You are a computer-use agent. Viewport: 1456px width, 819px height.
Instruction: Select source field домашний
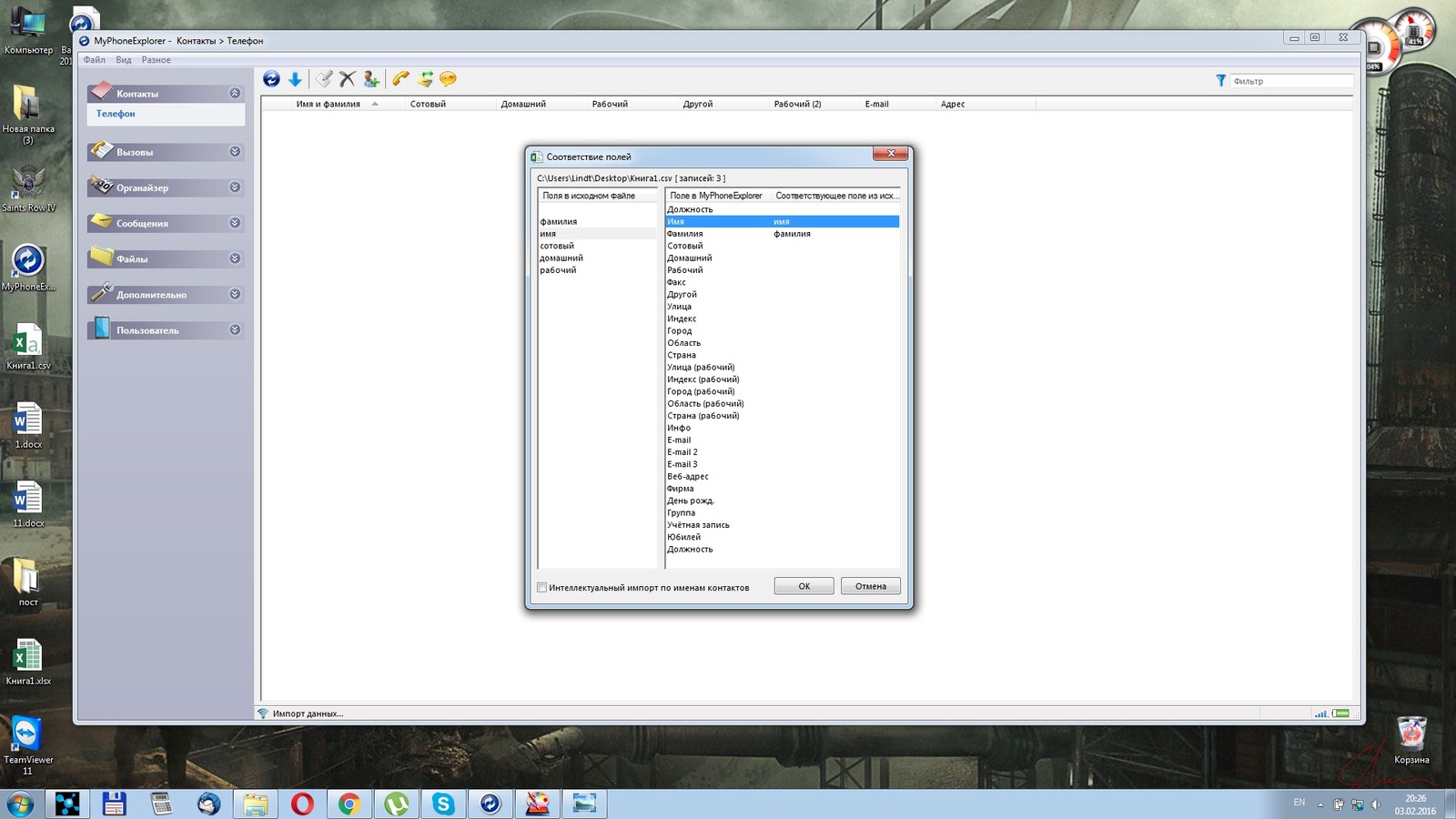(597, 258)
